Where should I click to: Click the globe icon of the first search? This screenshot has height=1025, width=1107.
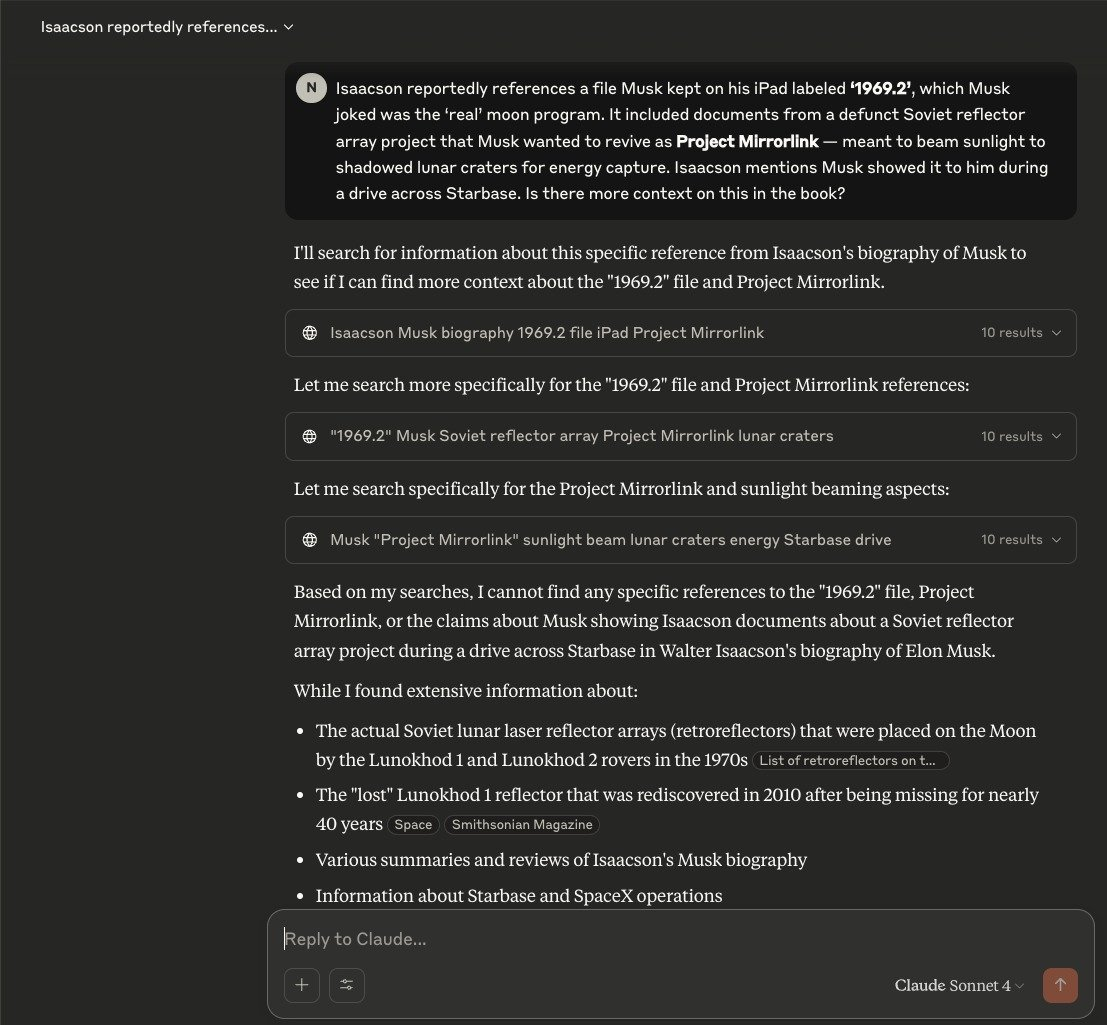click(x=310, y=332)
